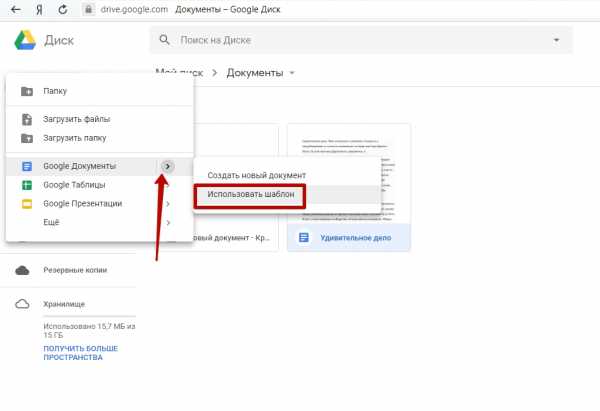This screenshot has width=600, height=411.
Task: Click the Резервные копии cloud icon
Action: point(22,271)
